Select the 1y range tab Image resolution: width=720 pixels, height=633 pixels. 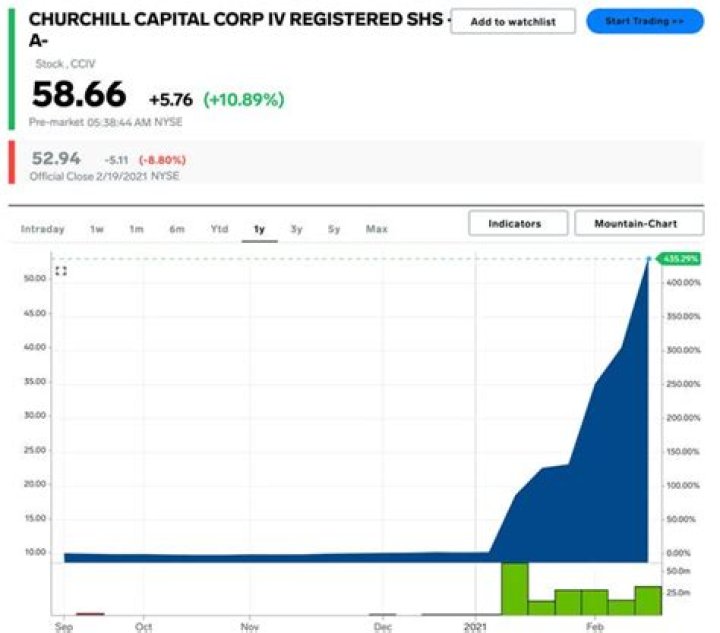pyautogui.click(x=259, y=229)
